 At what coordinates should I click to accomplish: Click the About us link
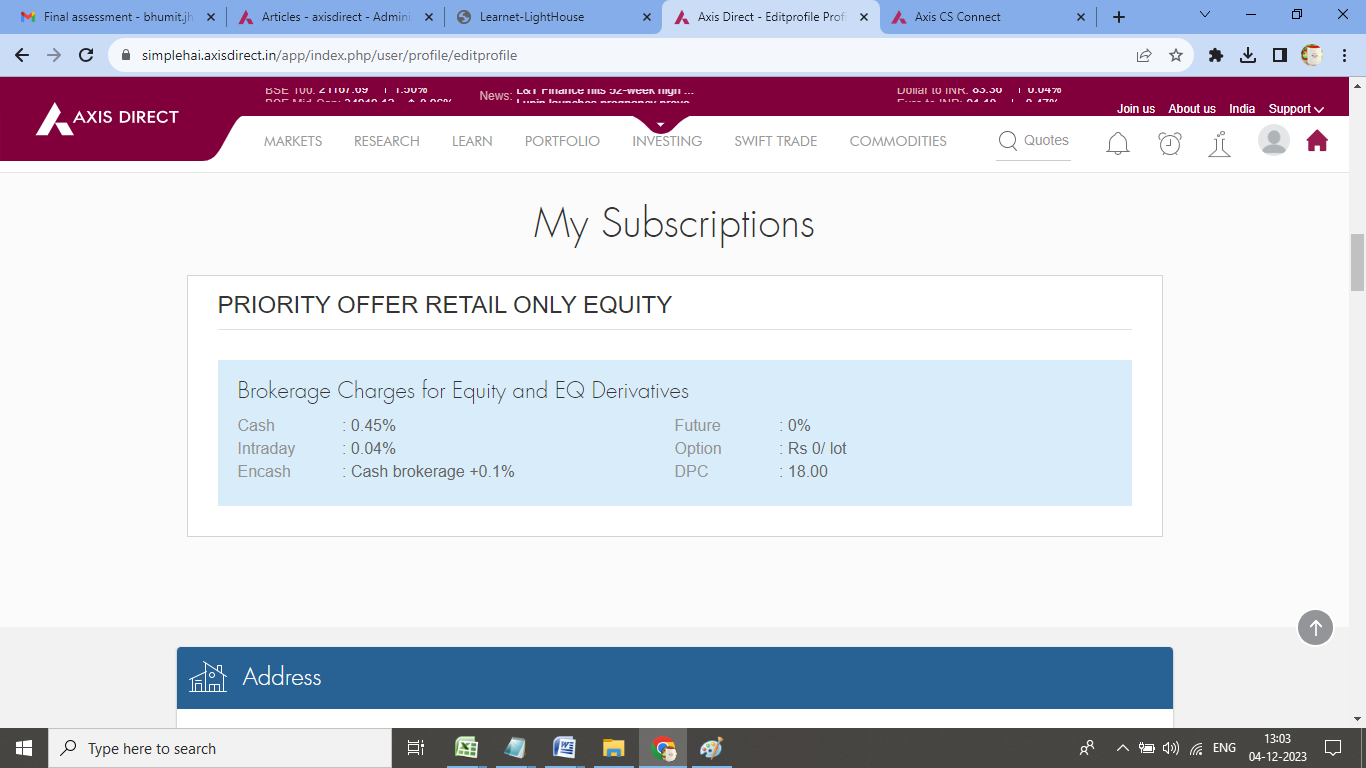pos(1192,109)
